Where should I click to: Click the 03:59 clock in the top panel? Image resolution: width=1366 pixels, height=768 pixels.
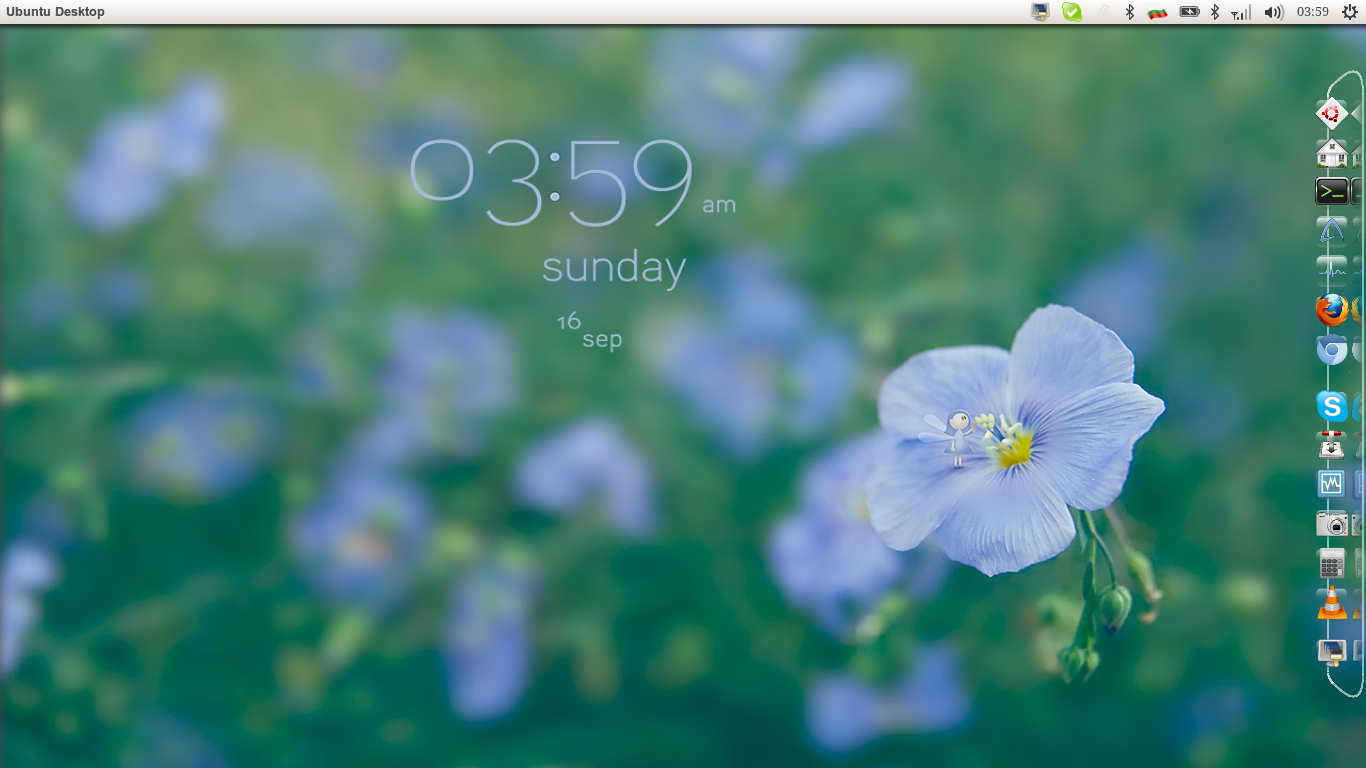click(1312, 12)
